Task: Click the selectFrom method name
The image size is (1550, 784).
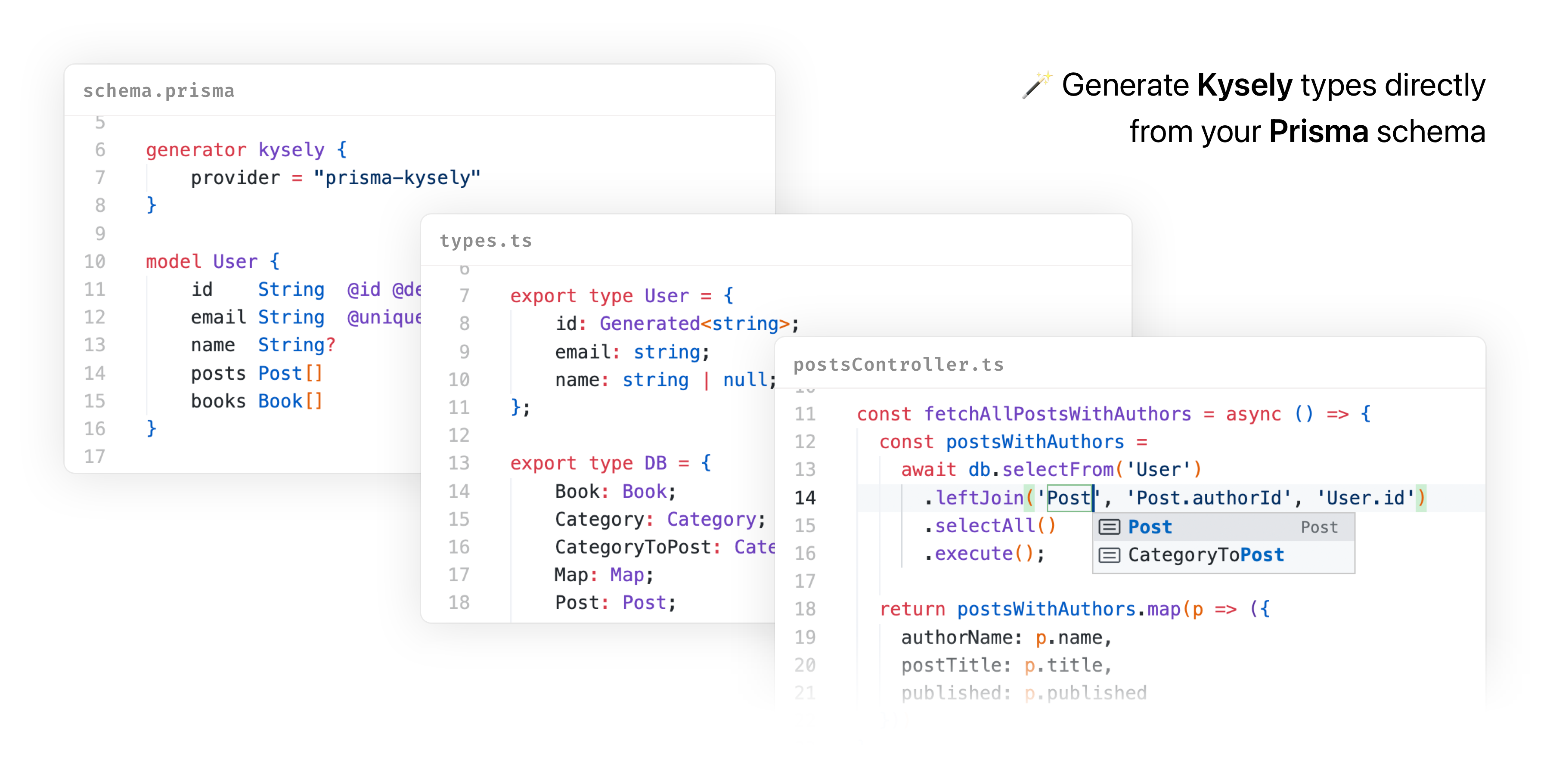Action: tap(1057, 469)
